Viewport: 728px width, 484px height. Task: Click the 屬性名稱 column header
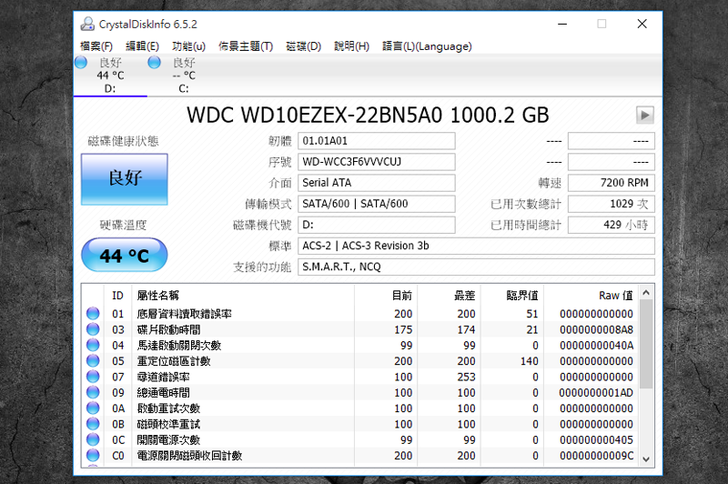pyautogui.click(x=243, y=295)
